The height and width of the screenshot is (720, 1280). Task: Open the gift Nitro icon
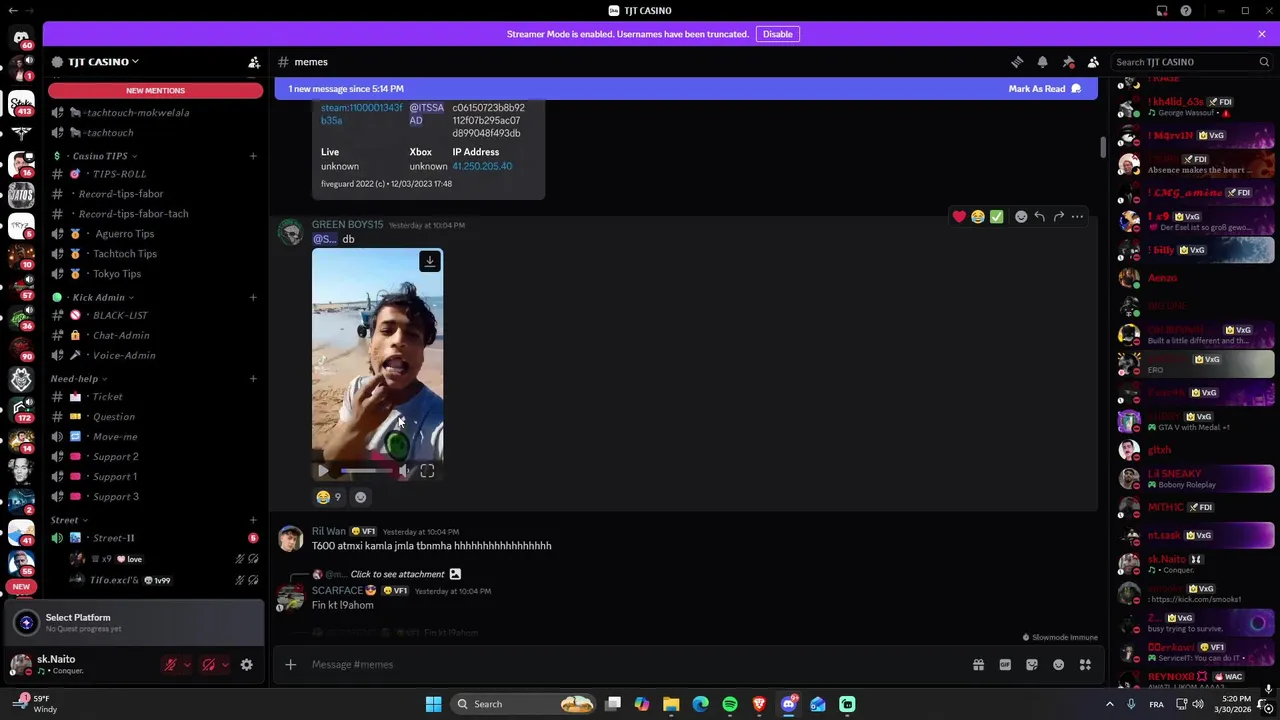[x=978, y=665]
